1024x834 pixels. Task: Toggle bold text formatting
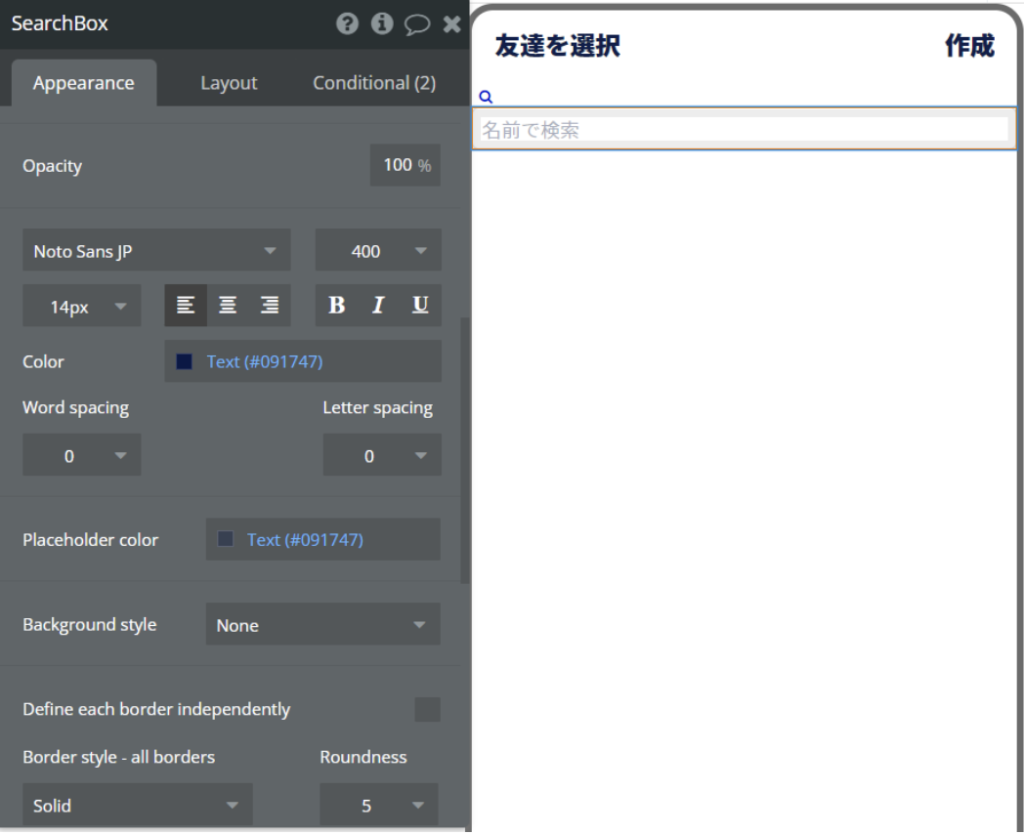point(337,306)
